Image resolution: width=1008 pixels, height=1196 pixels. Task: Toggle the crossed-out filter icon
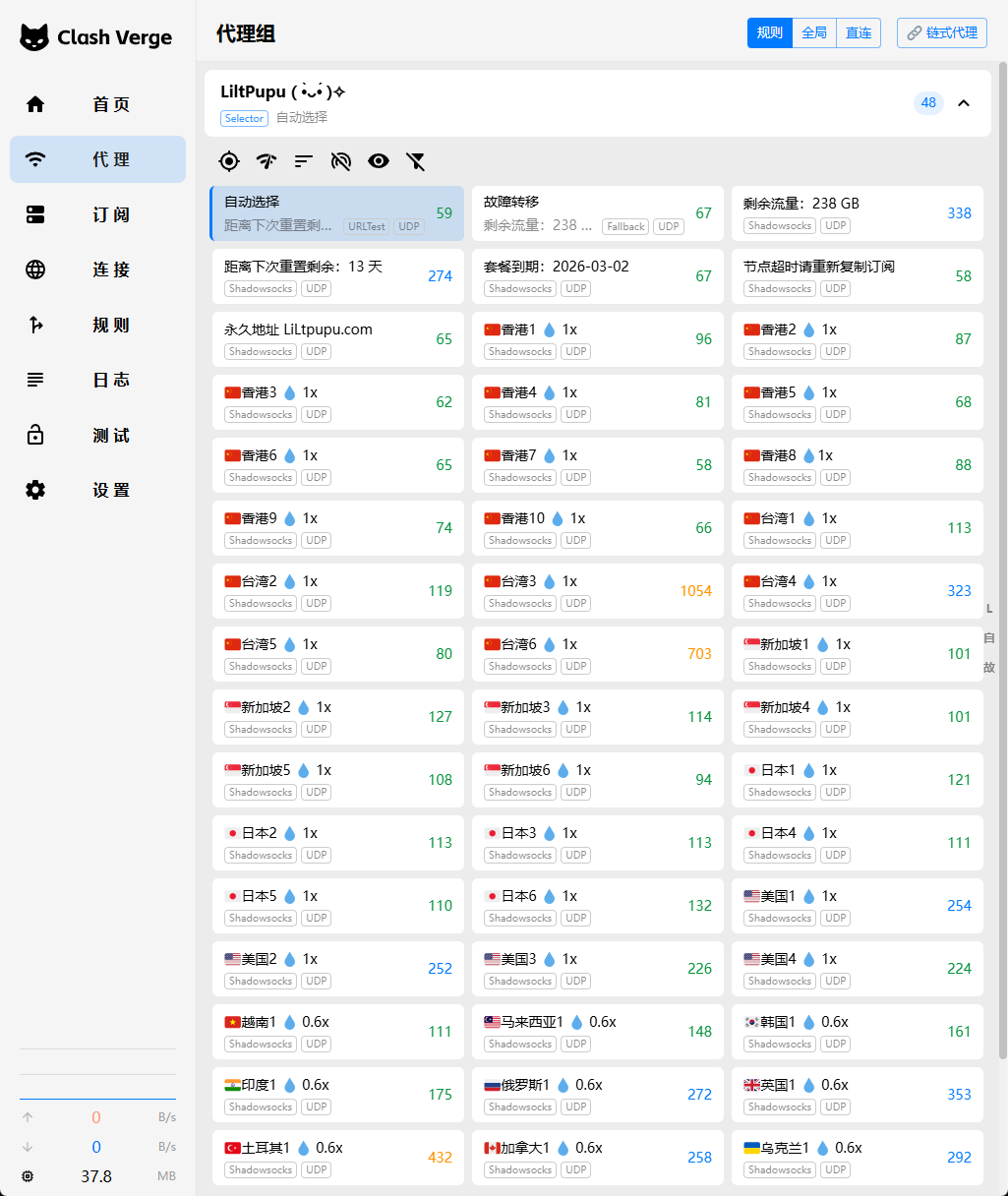tap(416, 161)
